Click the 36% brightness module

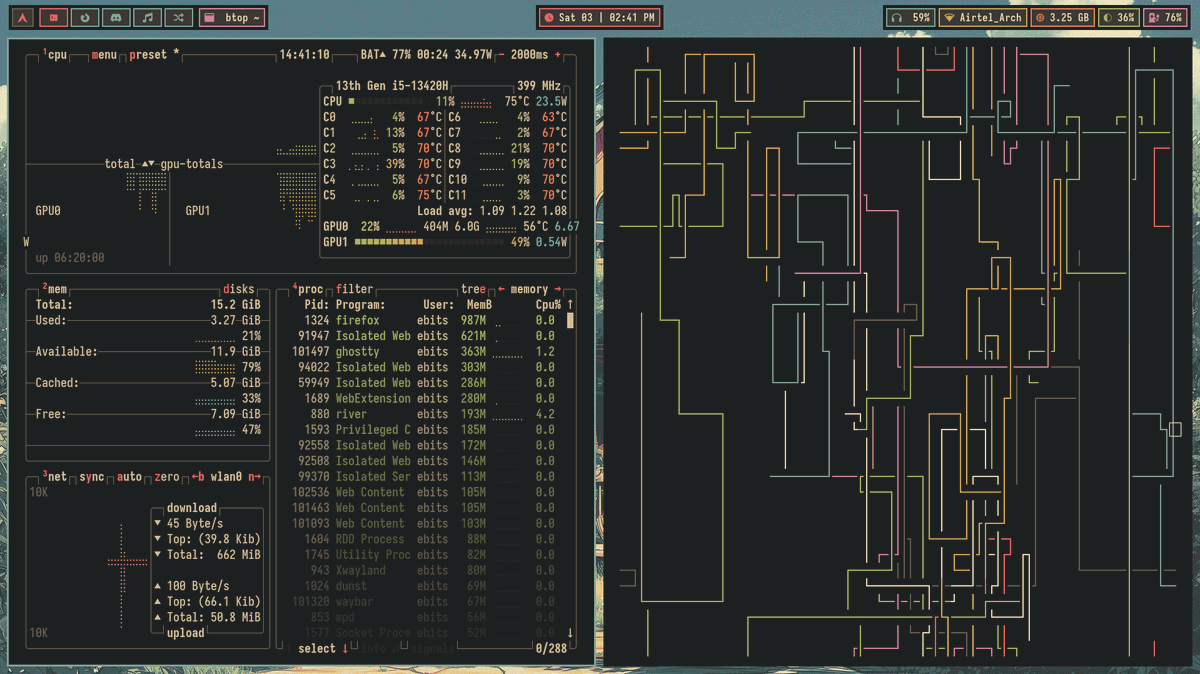[x=1119, y=17]
